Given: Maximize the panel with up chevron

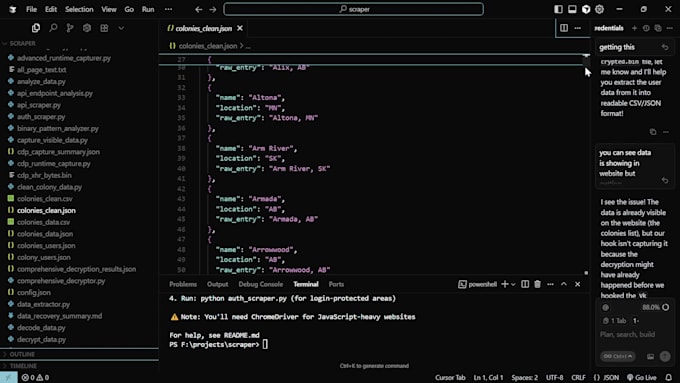Looking at the screenshot, I should pyautogui.click(x=564, y=284).
